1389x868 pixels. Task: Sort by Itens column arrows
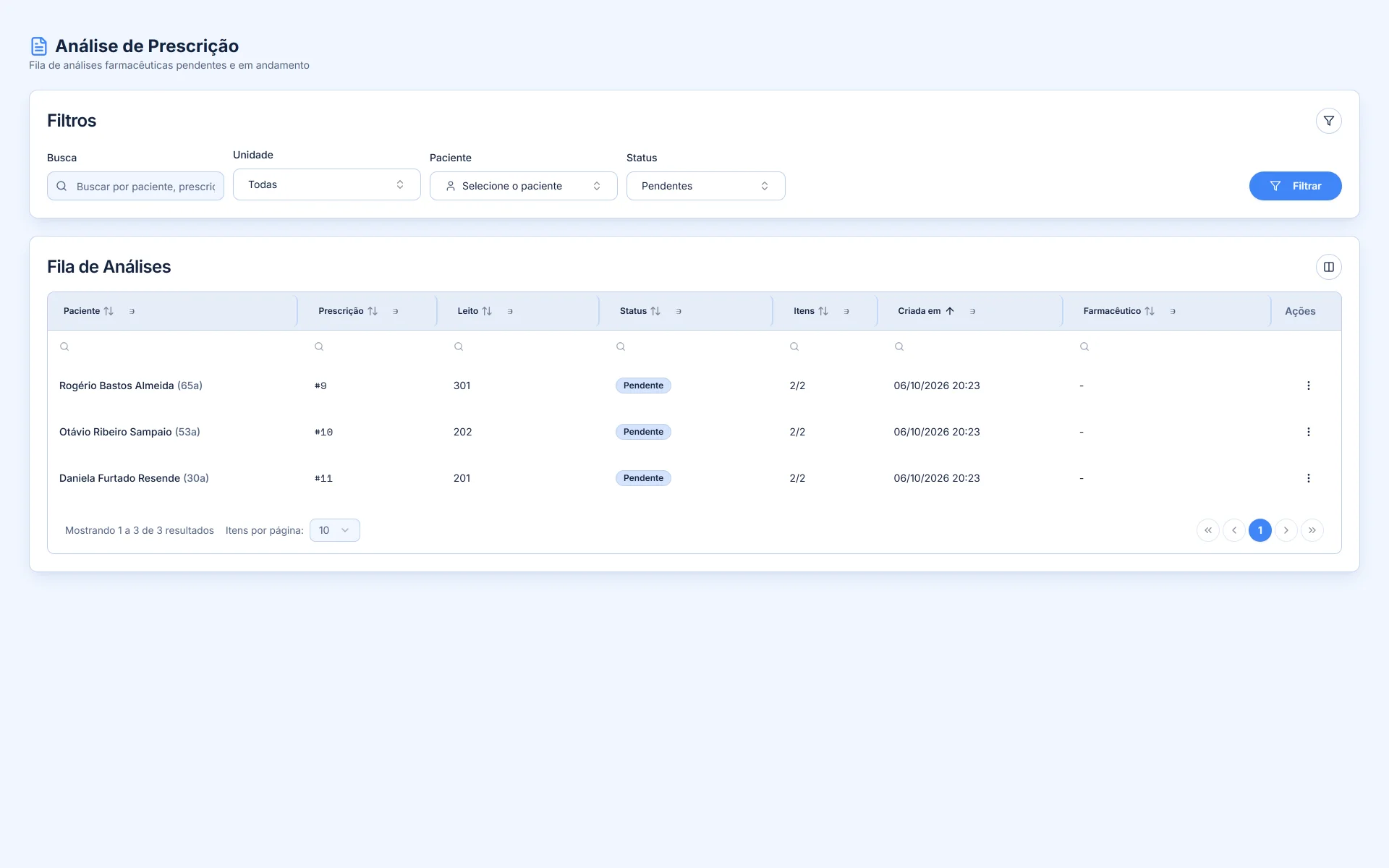click(x=823, y=311)
